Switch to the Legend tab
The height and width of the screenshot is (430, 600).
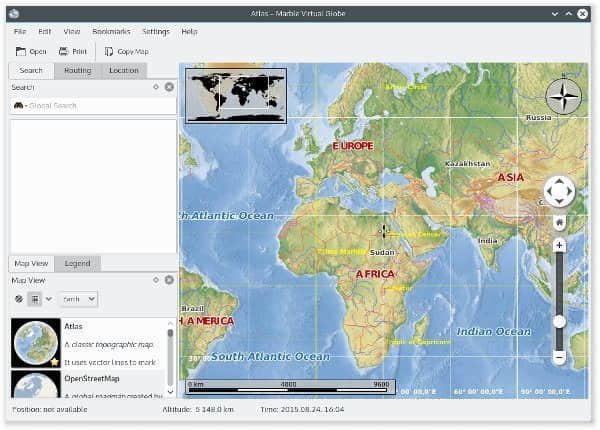point(77,263)
